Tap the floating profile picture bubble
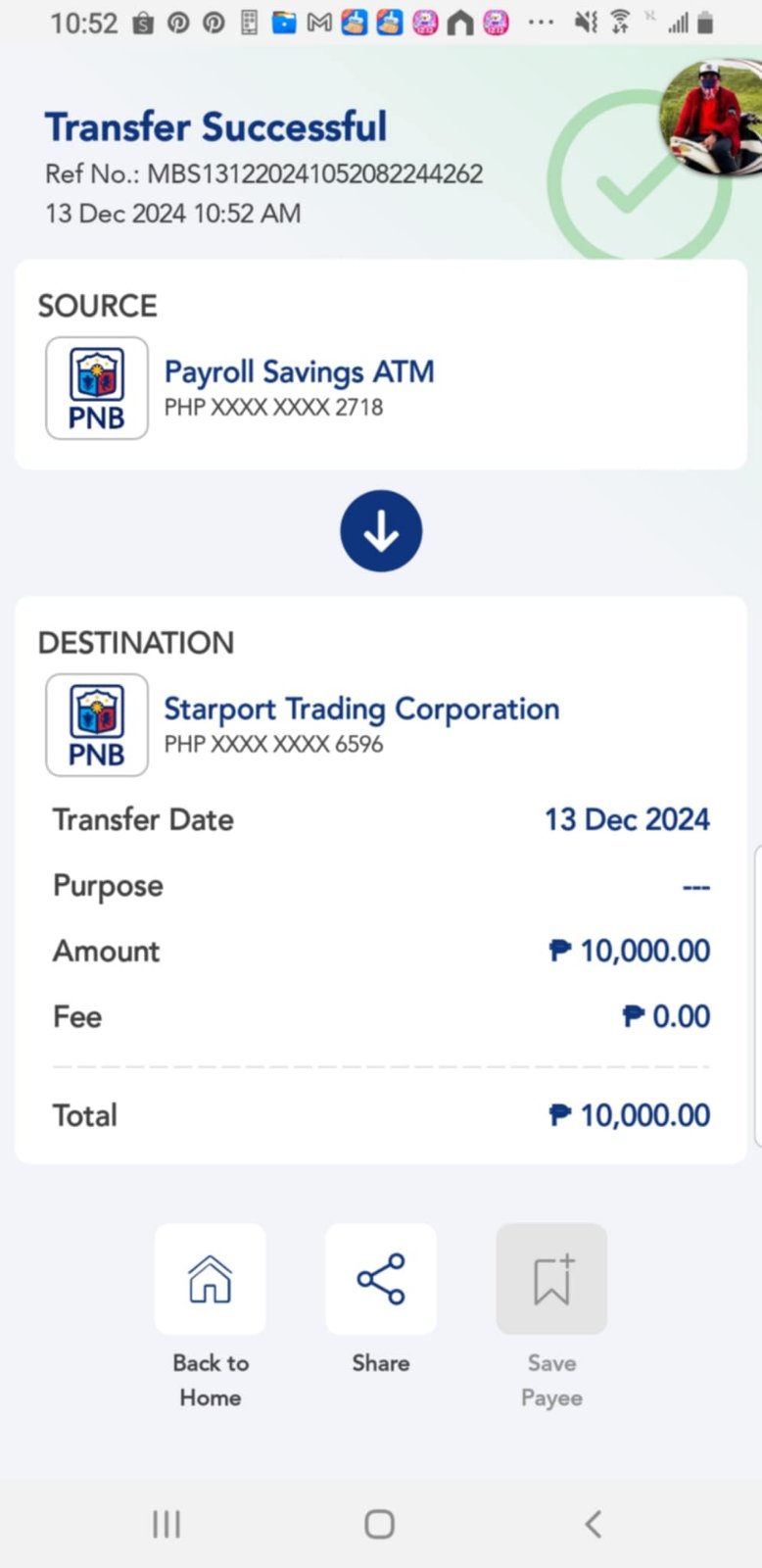Screen dimensions: 762x1568 [x=713, y=118]
